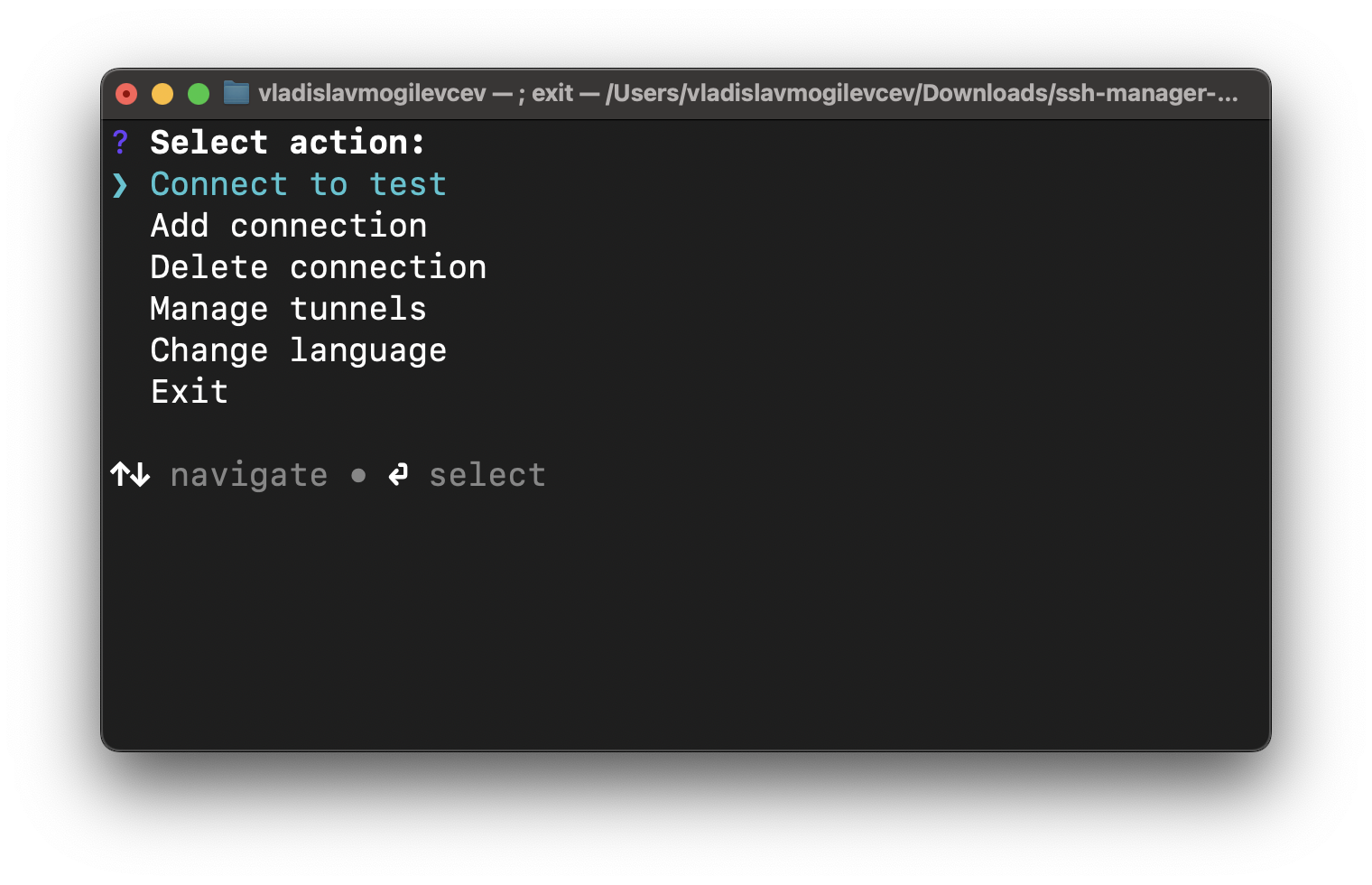Select the 'Connect to test' menu option
This screenshot has width=1372, height=885.
pos(298,183)
